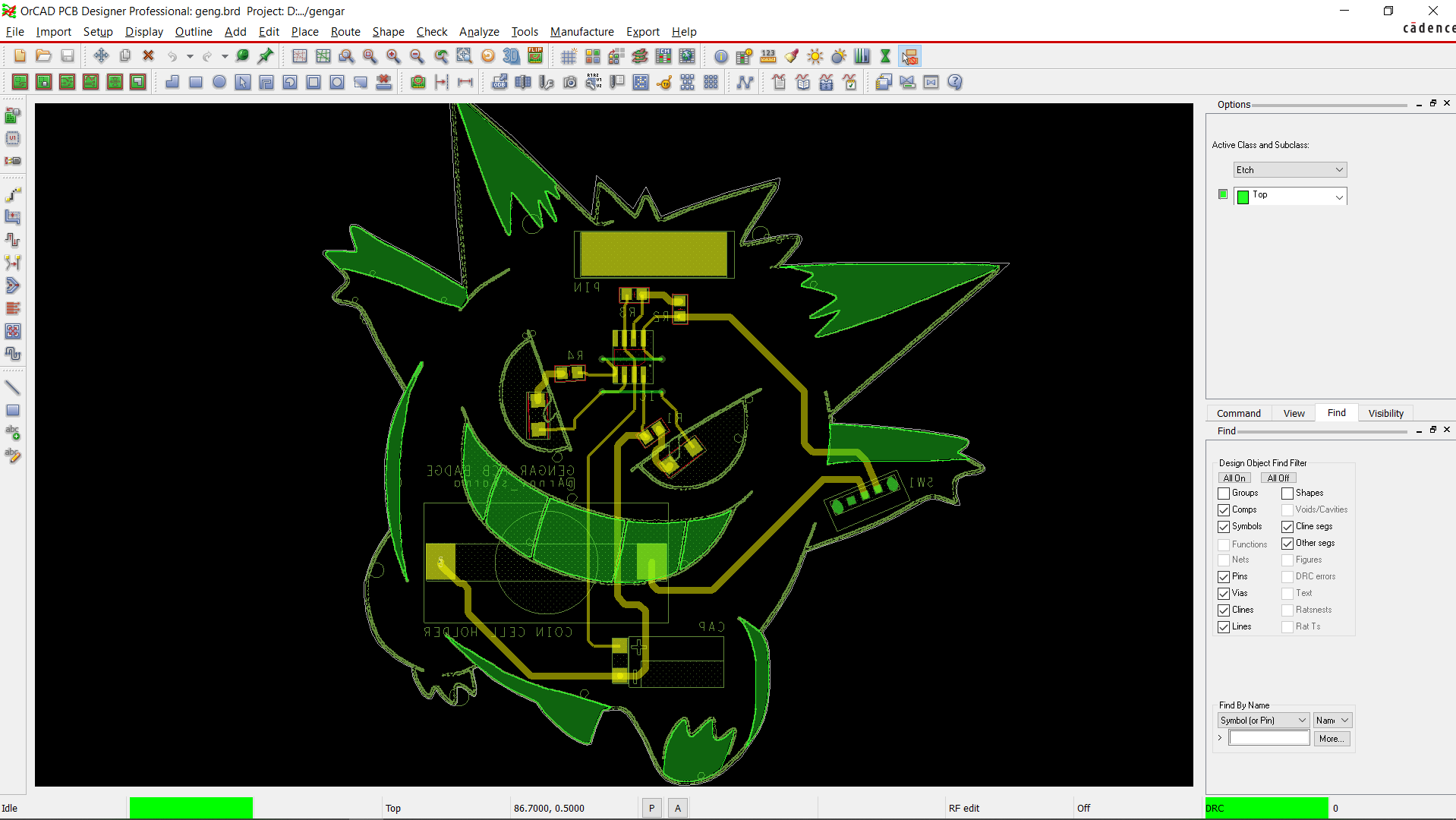Click the Measure ruler 123 icon
The width and height of the screenshot is (1456, 820).
[769, 56]
